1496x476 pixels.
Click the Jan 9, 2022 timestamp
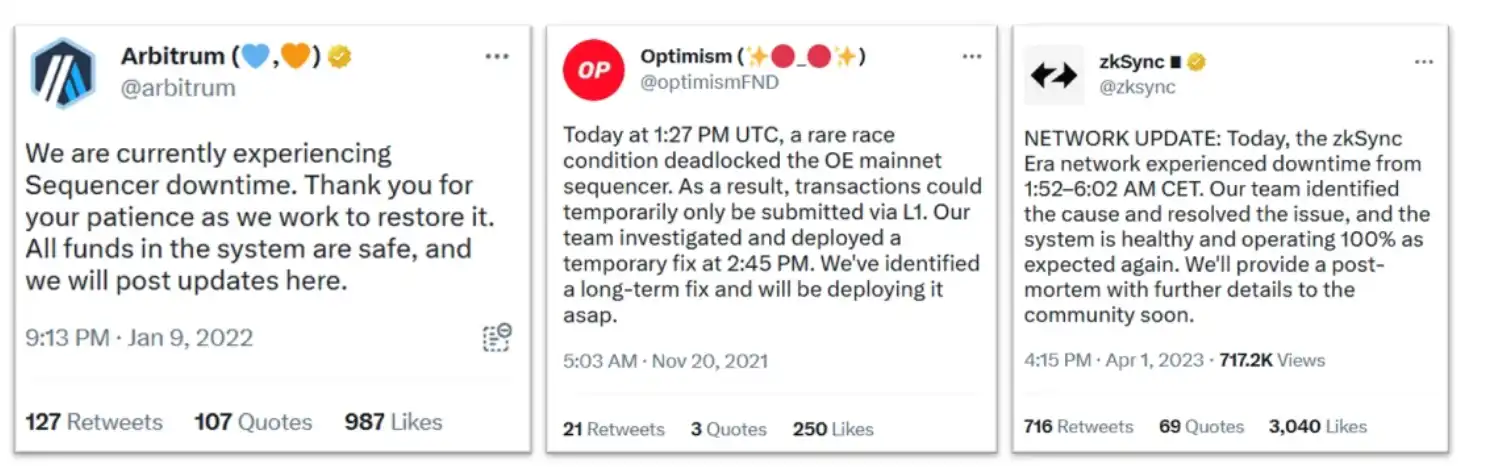tap(190, 337)
